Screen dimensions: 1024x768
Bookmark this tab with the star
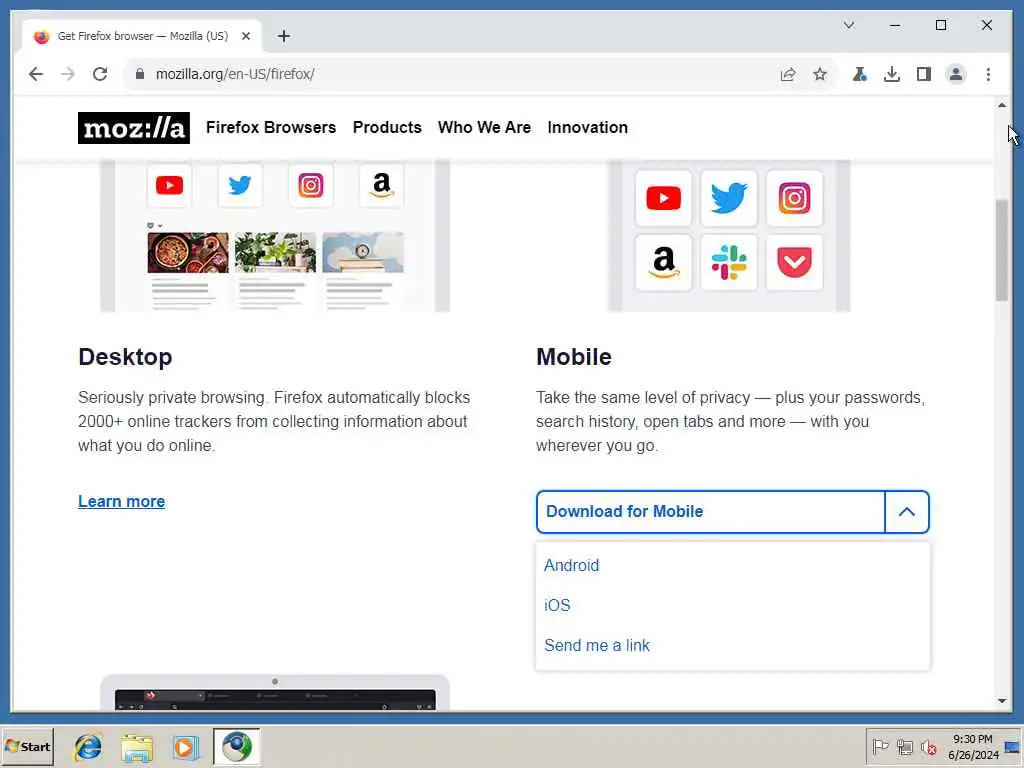pos(820,74)
